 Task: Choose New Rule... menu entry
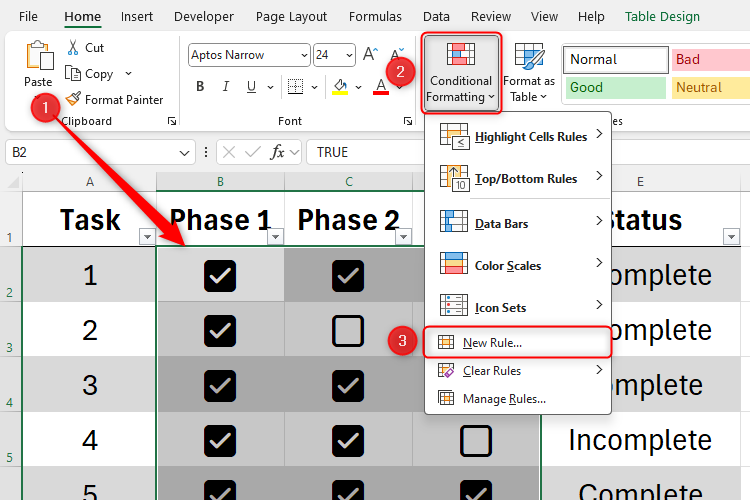point(518,343)
